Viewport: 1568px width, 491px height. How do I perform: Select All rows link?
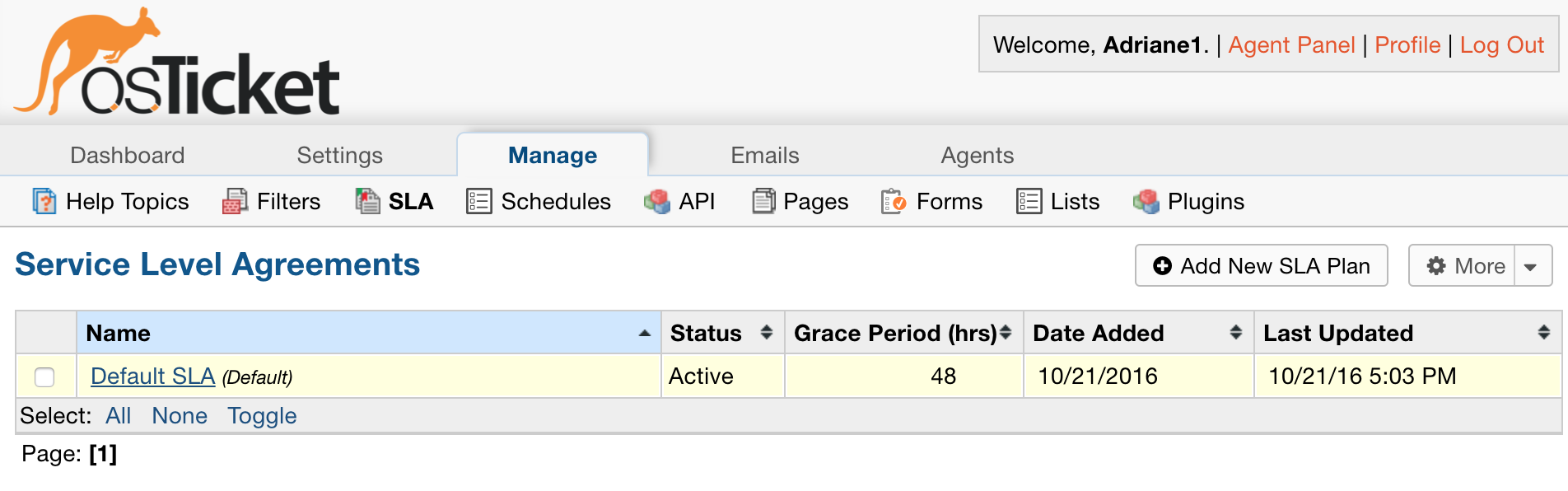click(x=118, y=416)
